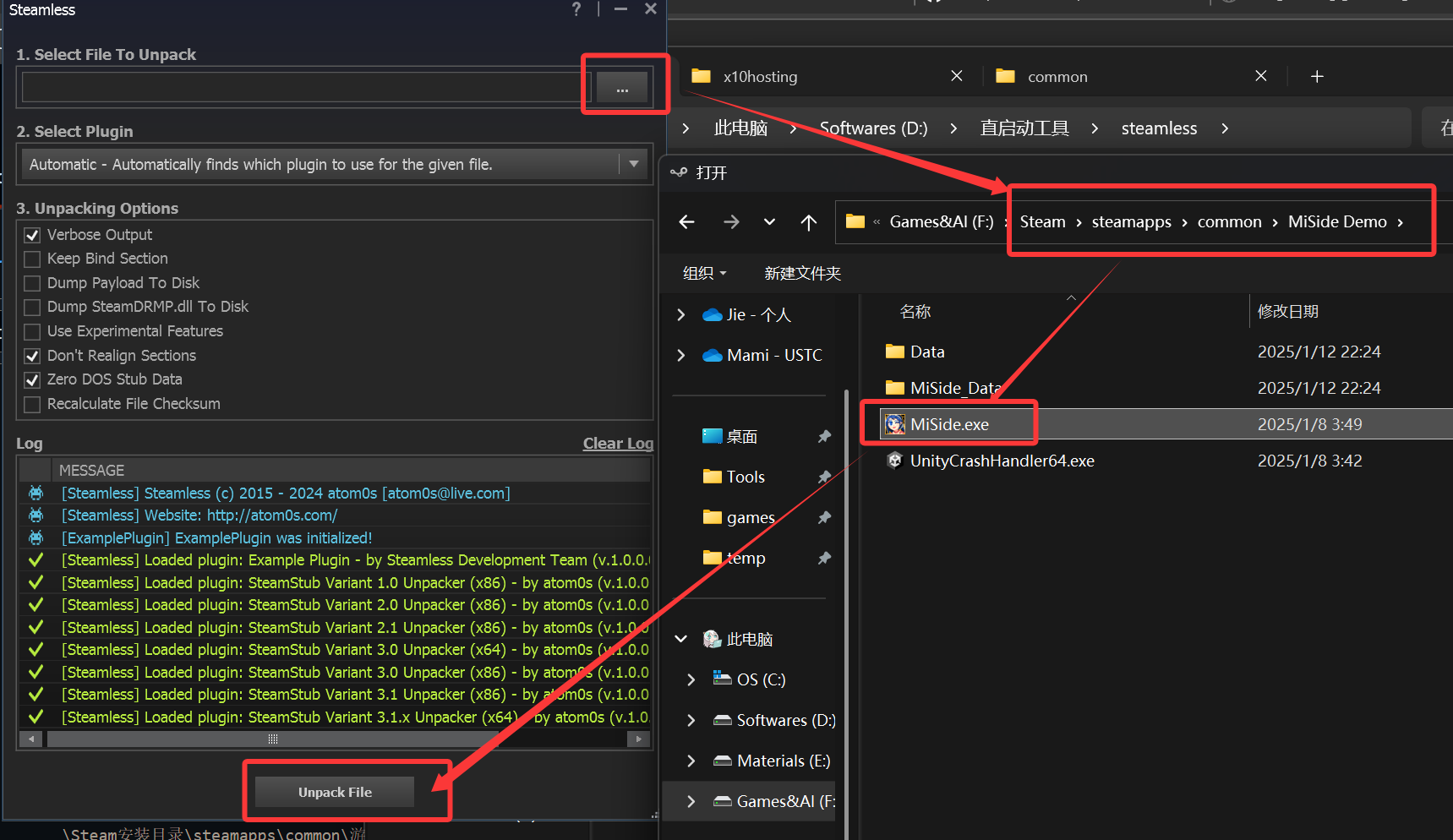This screenshot has height=840, width=1453.
Task: Open the recent locations dropdown chevron
Action: pyautogui.click(x=769, y=221)
